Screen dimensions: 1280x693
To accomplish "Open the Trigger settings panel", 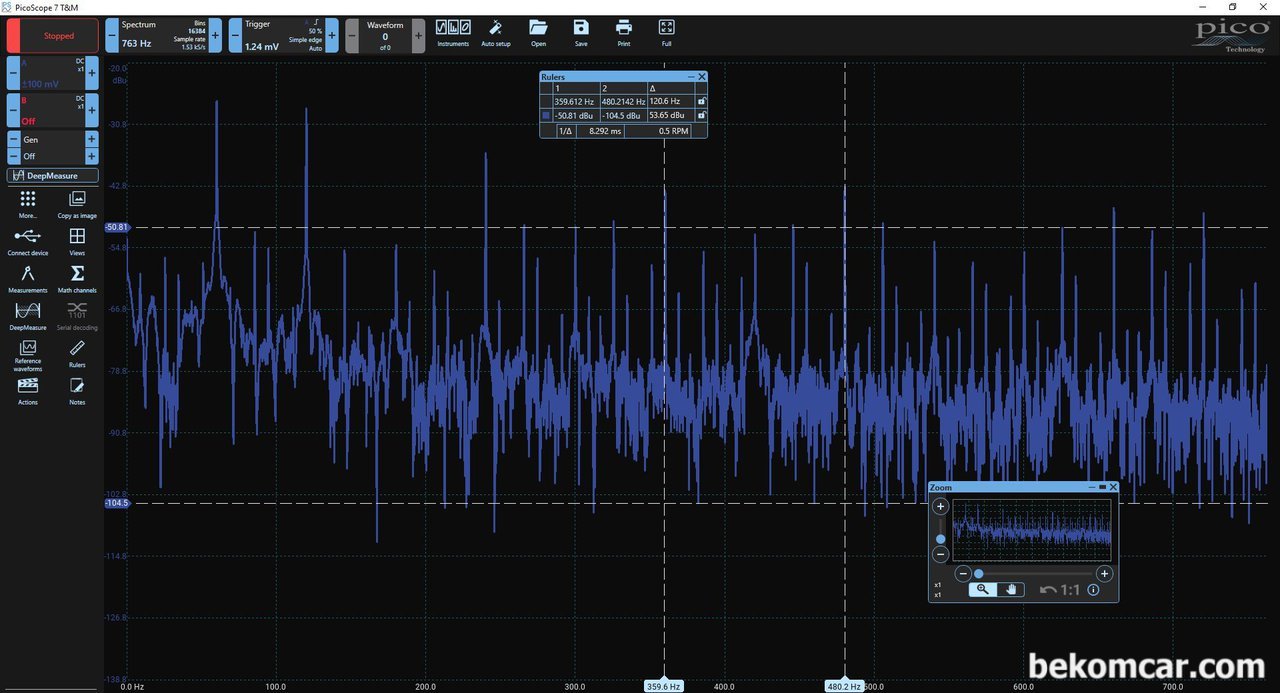I will point(284,36).
